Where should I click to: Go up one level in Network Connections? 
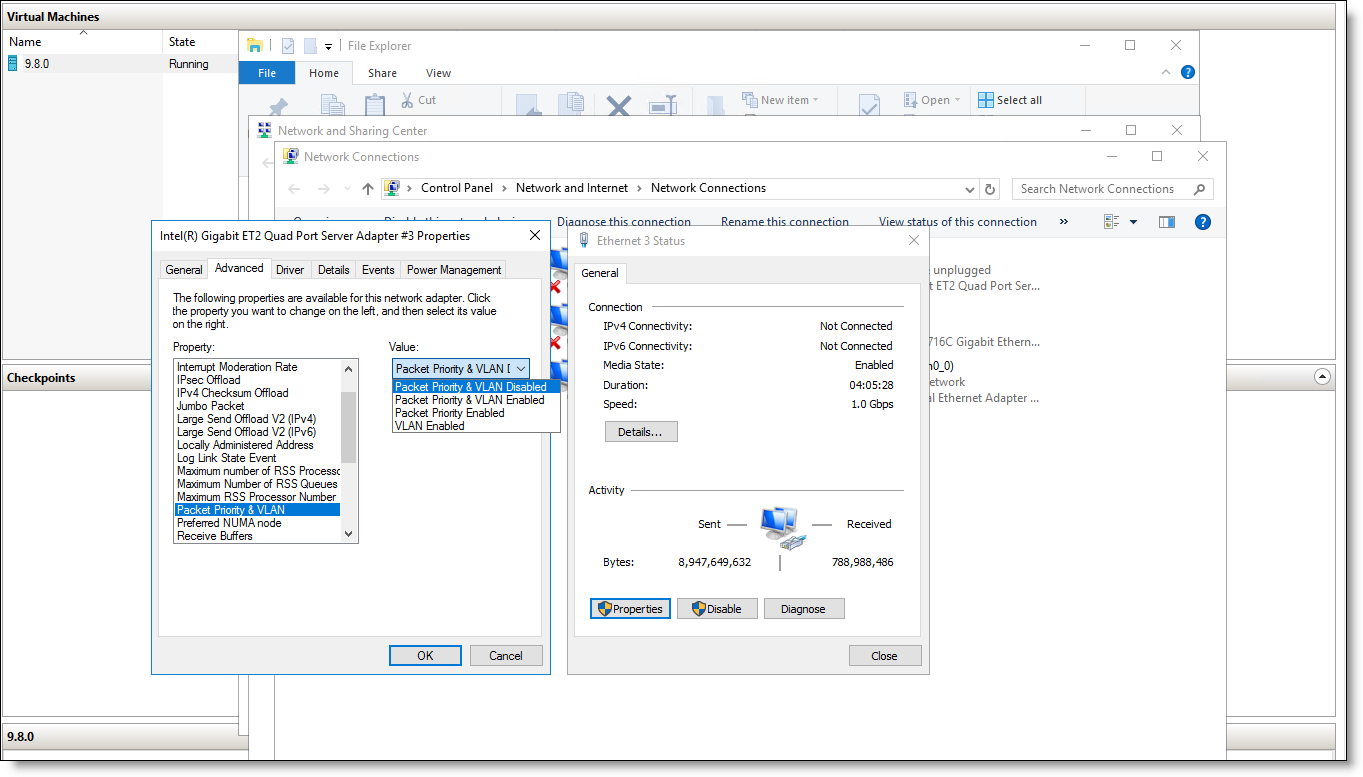coord(367,188)
